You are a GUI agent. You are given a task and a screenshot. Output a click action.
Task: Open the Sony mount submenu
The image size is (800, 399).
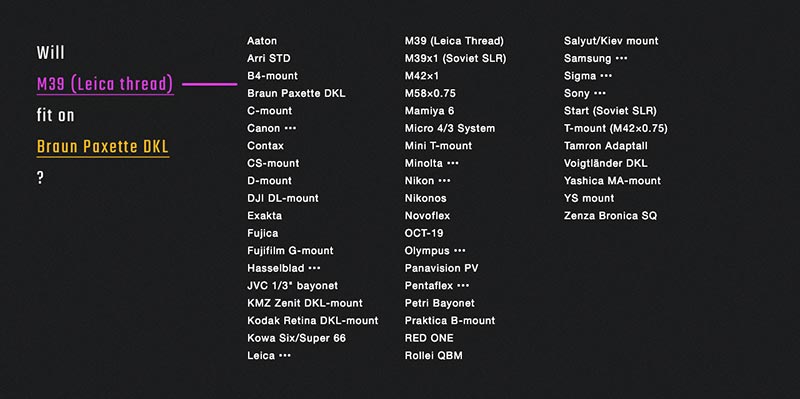[600, 93]
